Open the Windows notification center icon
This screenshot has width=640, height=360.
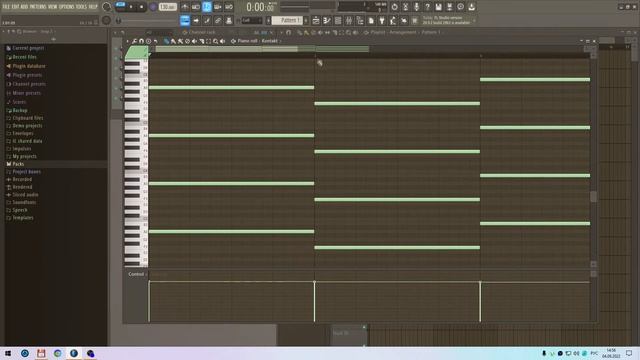629,353
